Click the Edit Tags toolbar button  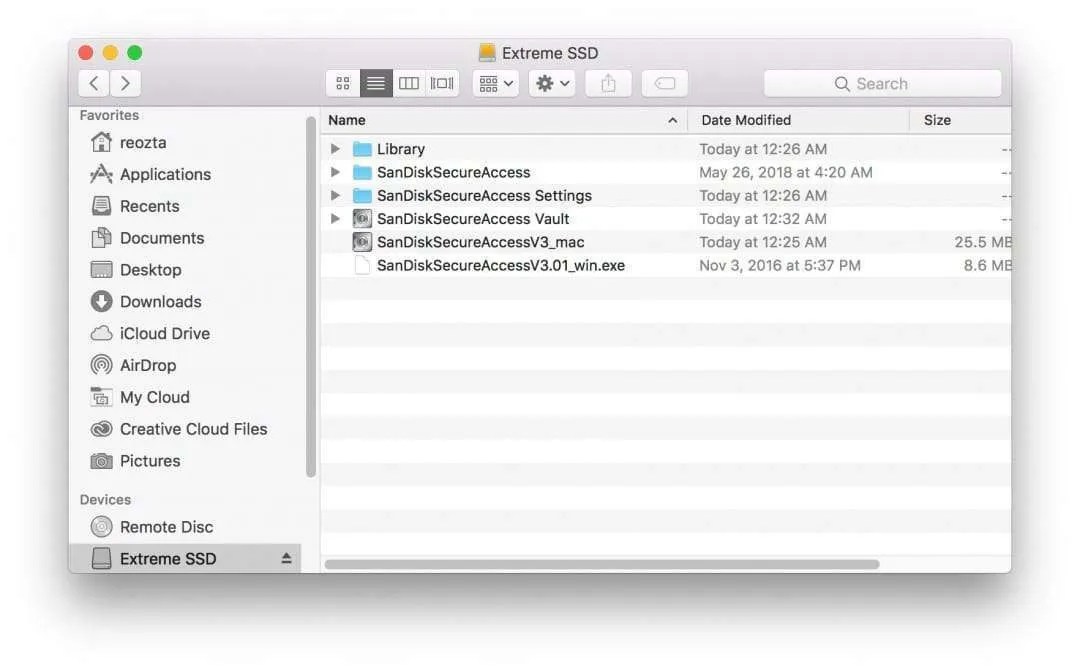(x=665, y=83)
